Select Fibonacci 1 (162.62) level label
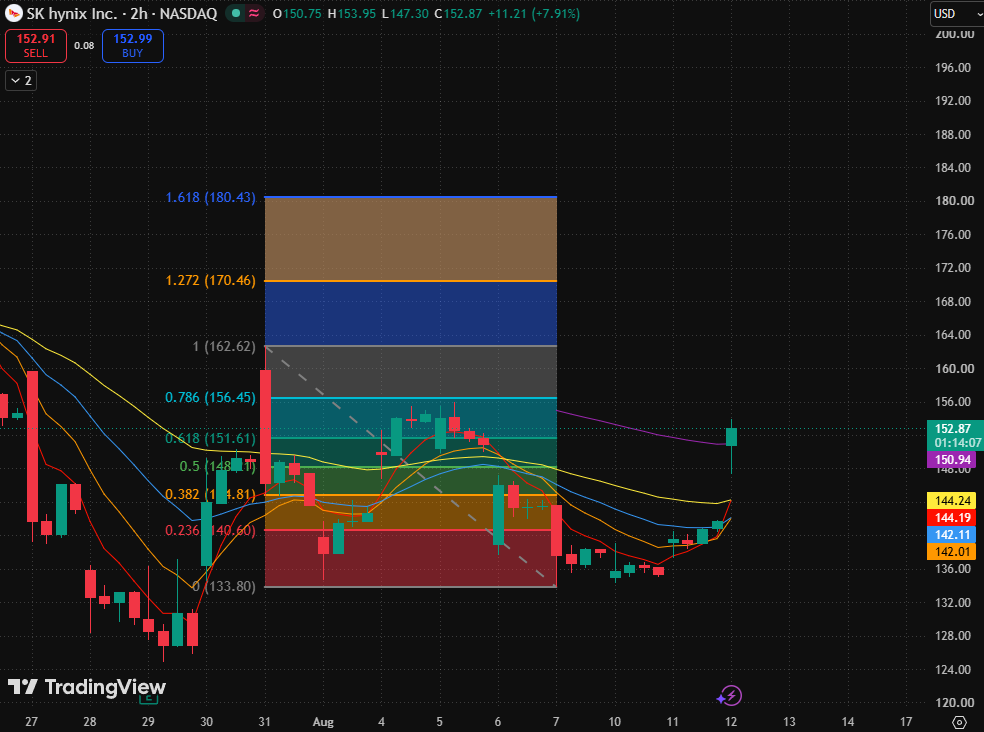Viewport: 984px width, 732px height. point(224,347)
